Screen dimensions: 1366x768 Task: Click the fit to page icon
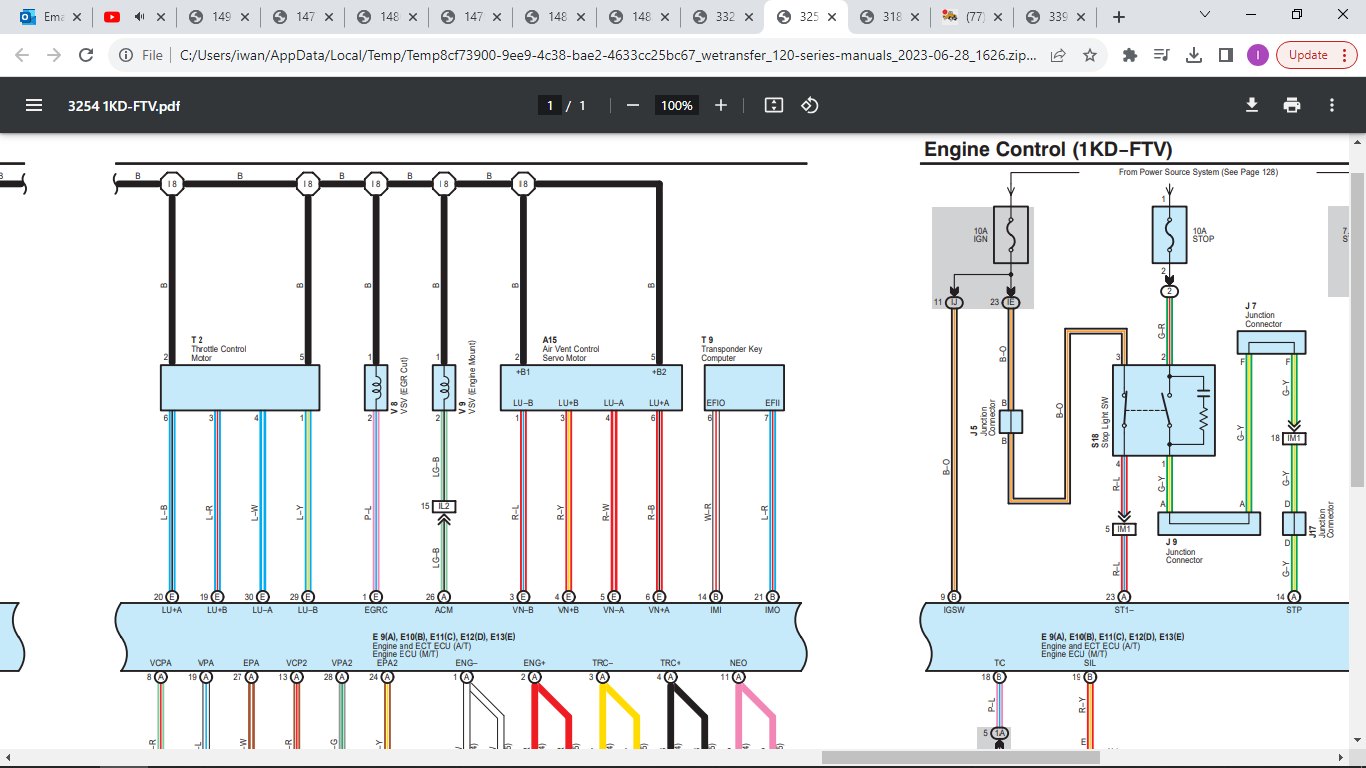click(773, 105)
